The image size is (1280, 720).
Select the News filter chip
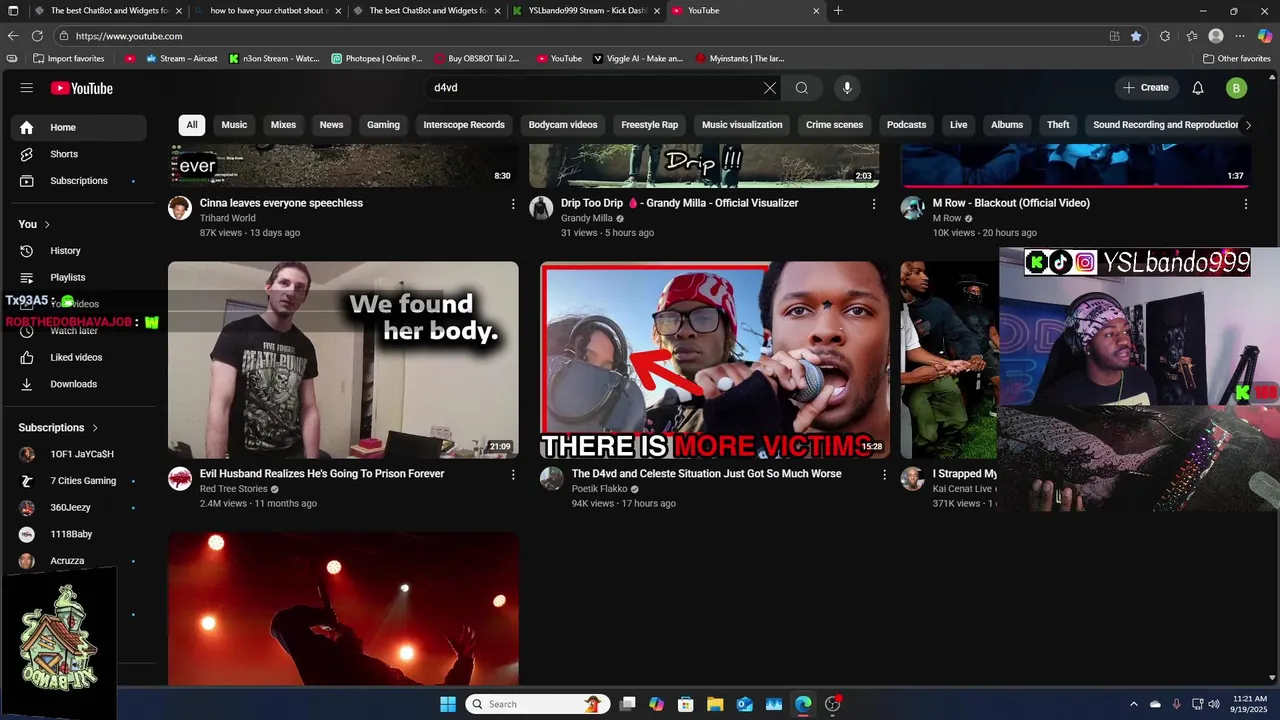[x=331, y=125]
